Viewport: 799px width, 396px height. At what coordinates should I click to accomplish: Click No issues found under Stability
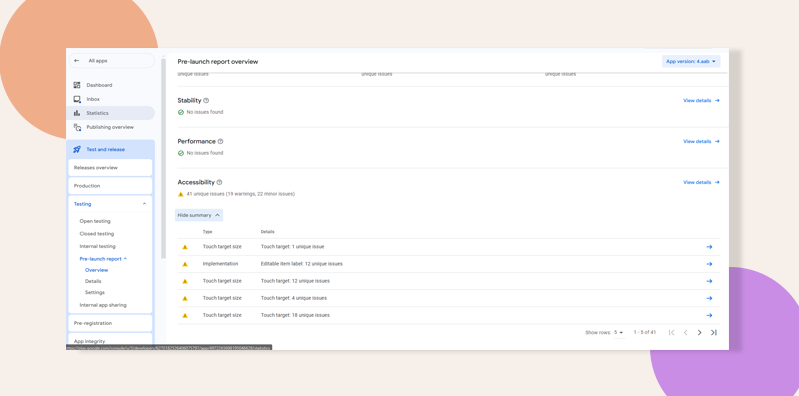pyautogui.click(x=205, y=112)
